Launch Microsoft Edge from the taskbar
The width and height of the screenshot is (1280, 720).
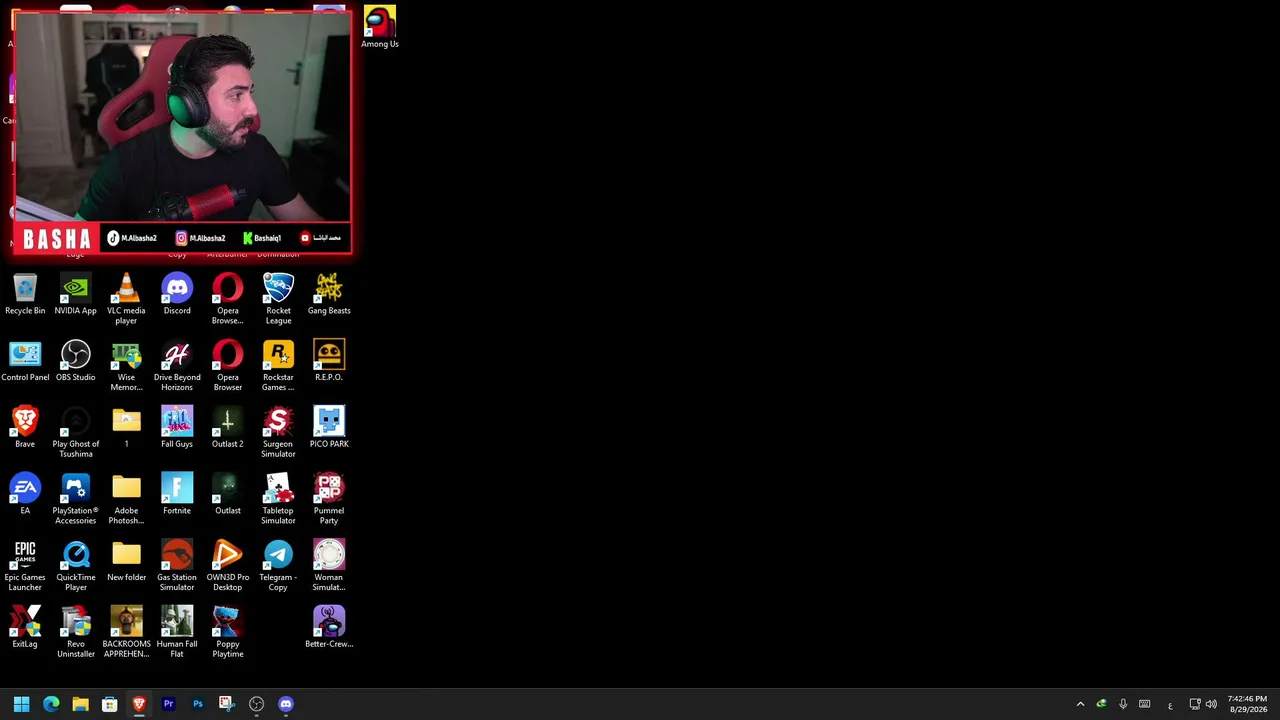point(51,704)
